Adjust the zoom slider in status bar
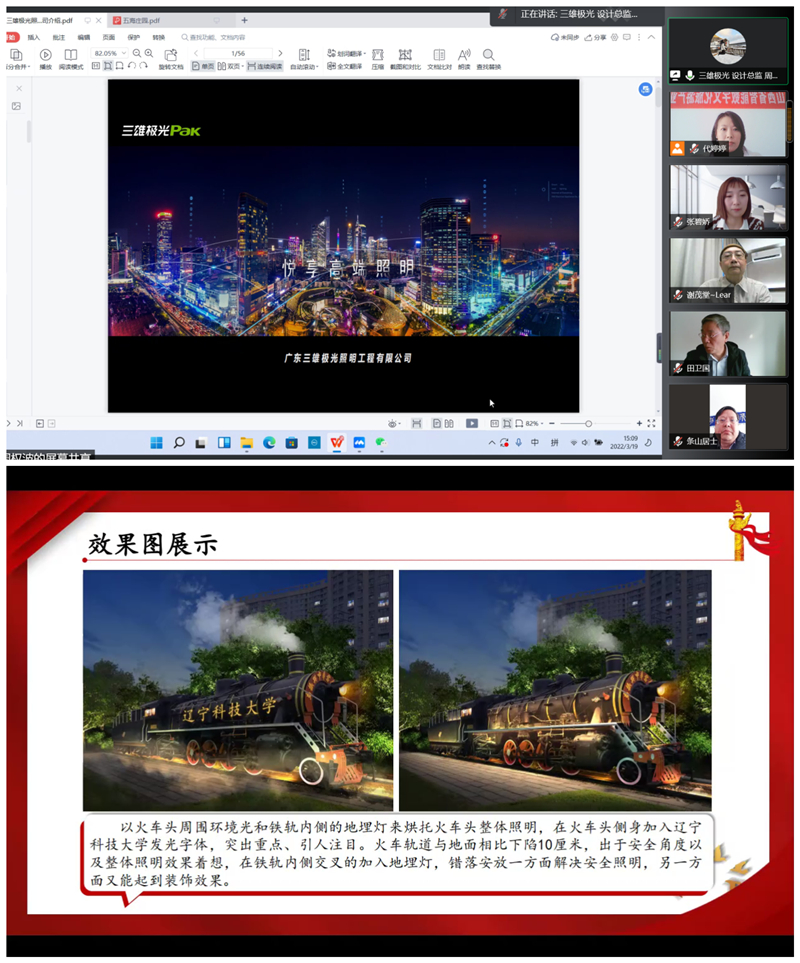 [x=588, y=424]
